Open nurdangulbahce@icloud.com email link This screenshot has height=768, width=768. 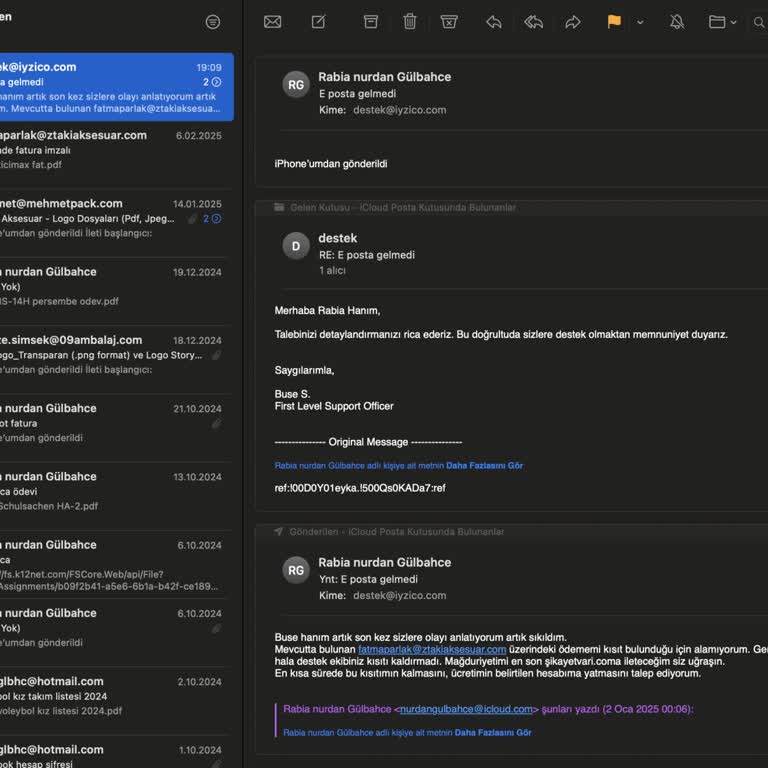coord(466,709)
